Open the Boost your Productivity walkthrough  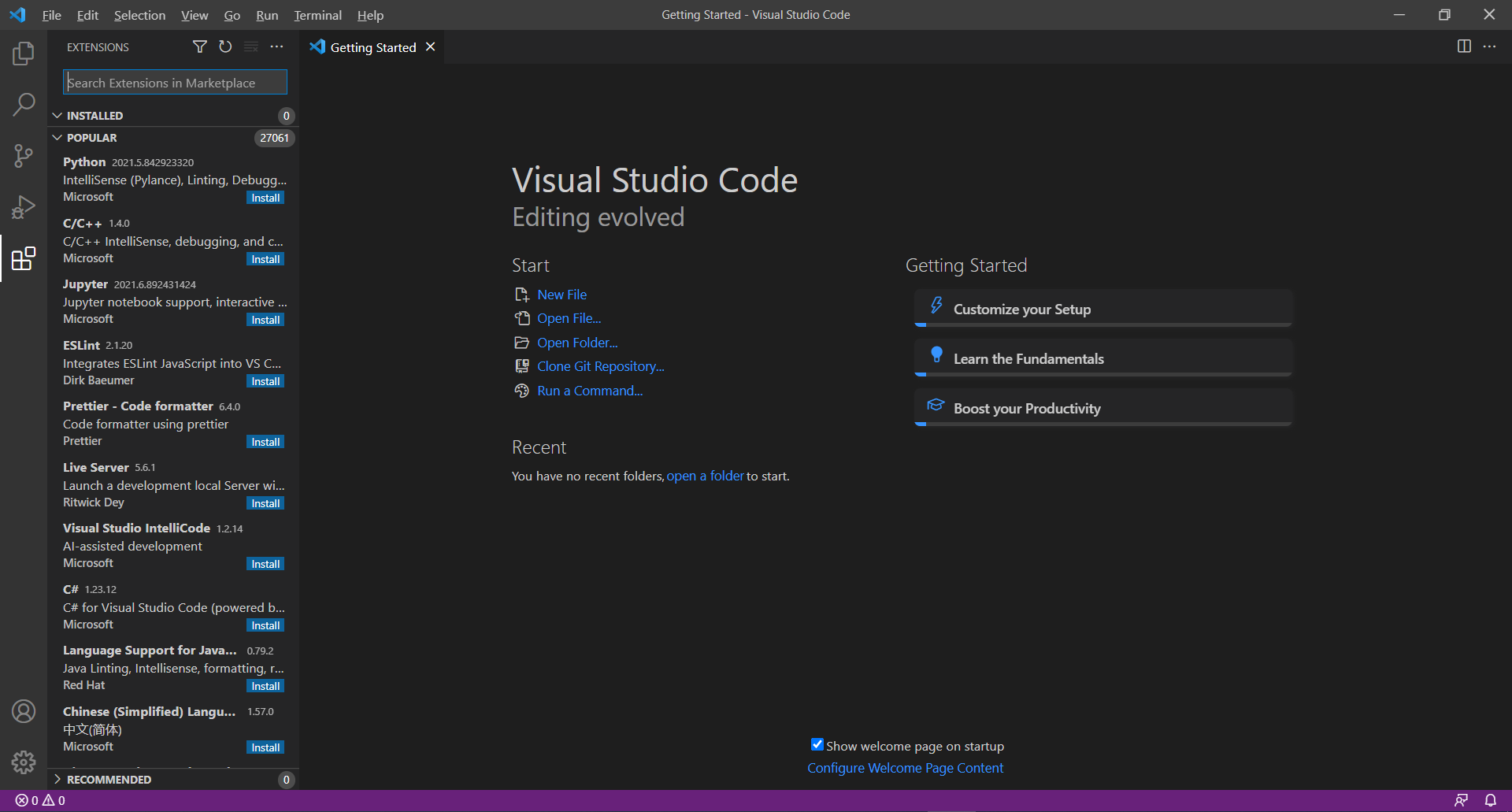coord(1103,407)
